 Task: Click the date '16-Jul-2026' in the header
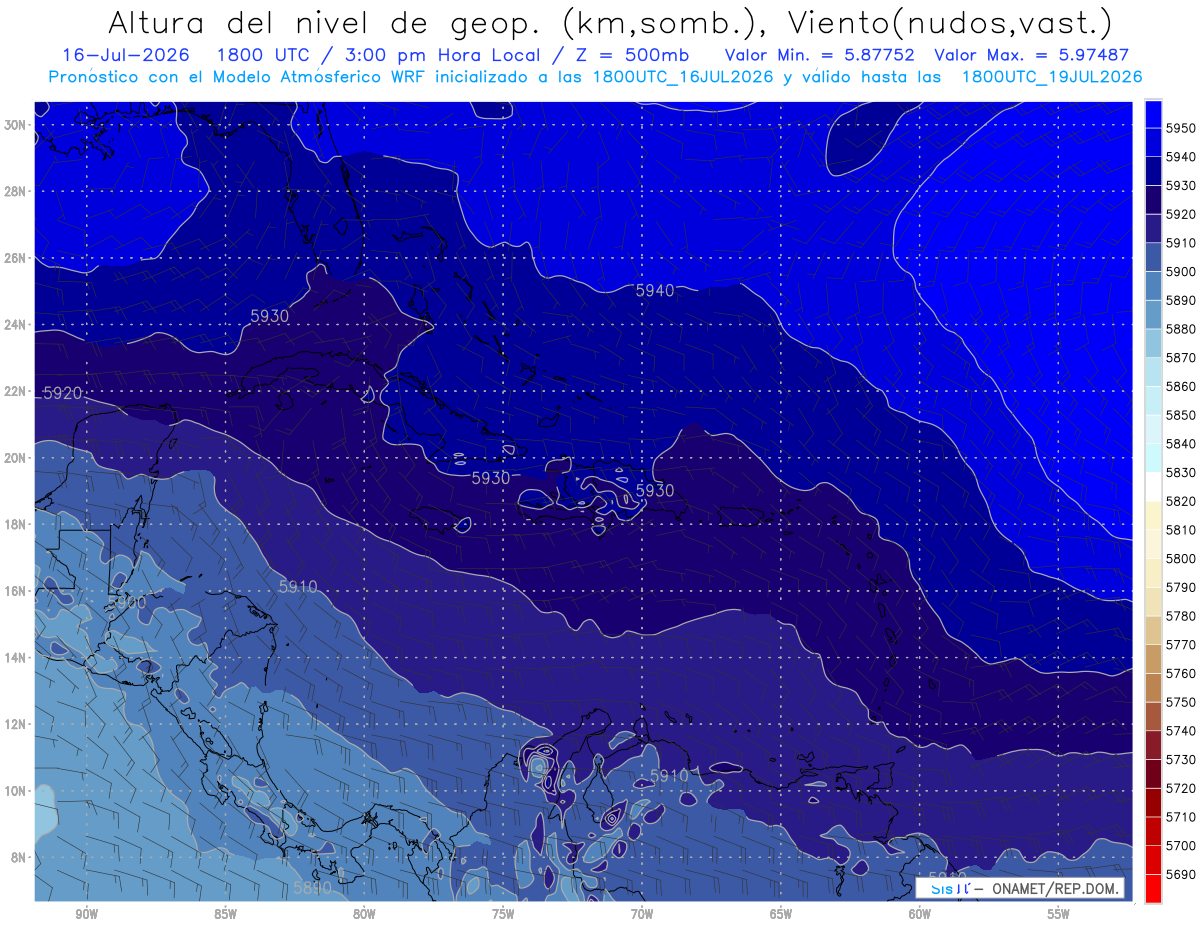[x=126, y=55]
